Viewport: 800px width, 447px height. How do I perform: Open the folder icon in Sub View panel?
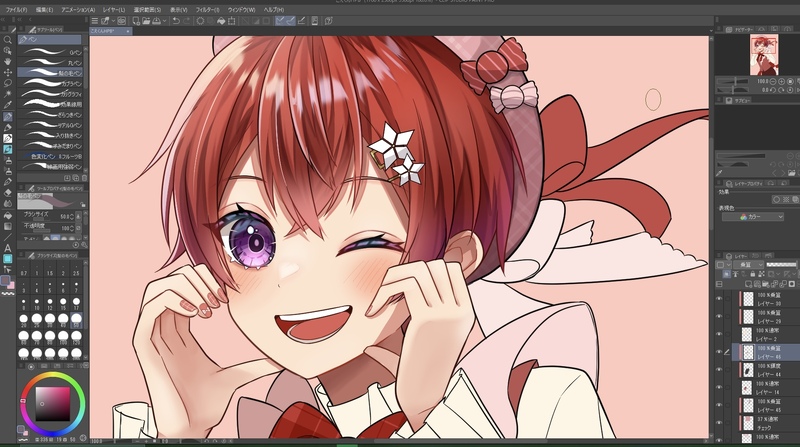coord(791,173)
